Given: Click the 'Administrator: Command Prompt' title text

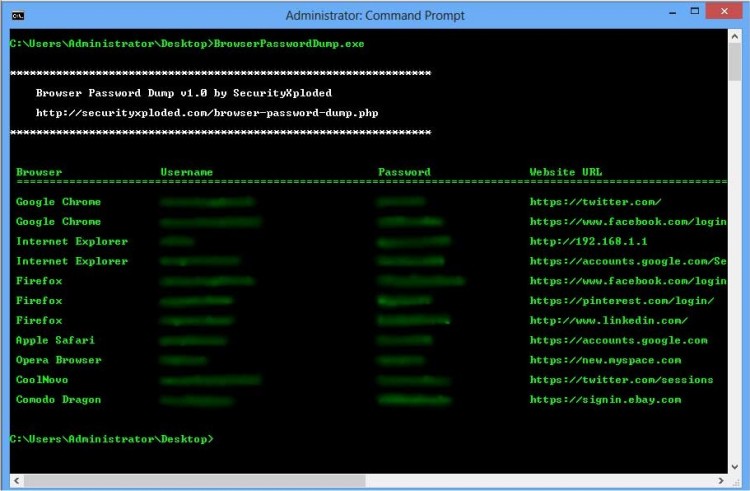Looking at the screenshot, I should 375,16.
